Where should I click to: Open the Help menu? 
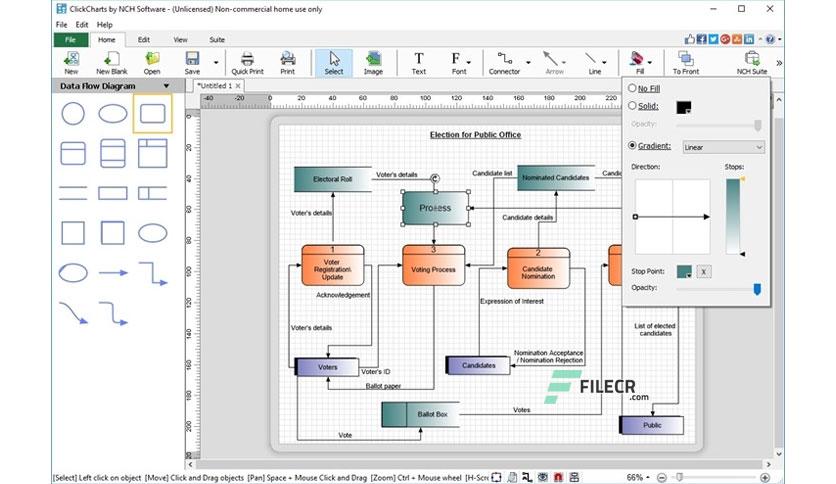pyautogui.click(x=104, y=25)
